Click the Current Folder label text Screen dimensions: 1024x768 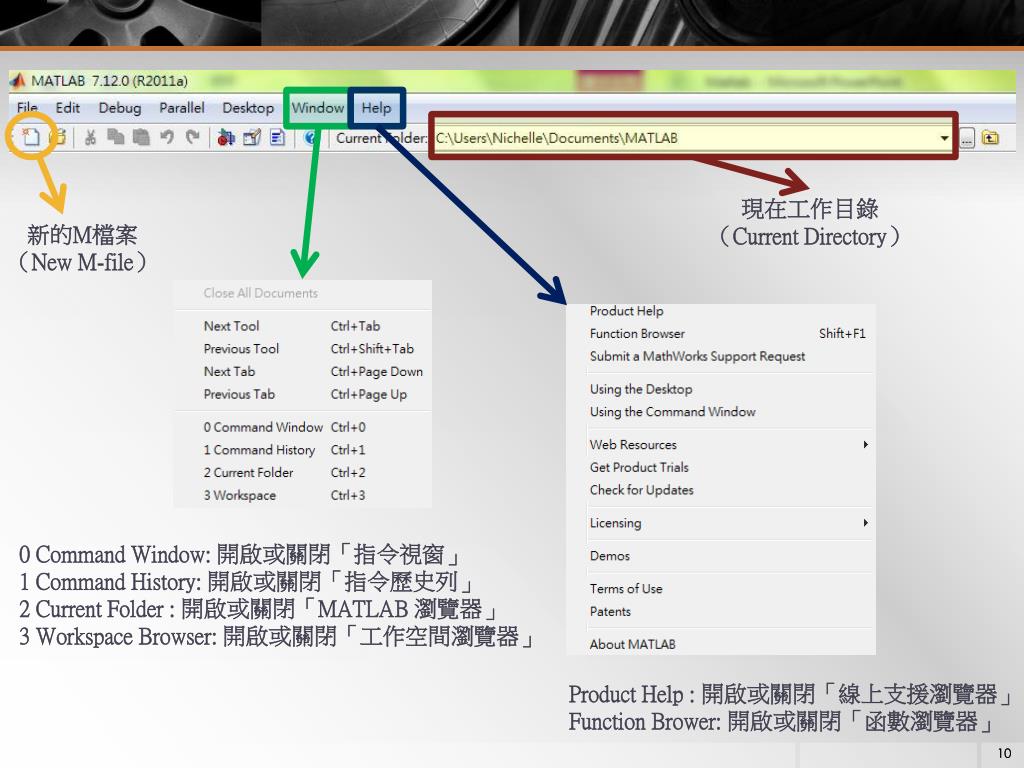(381, 138)
